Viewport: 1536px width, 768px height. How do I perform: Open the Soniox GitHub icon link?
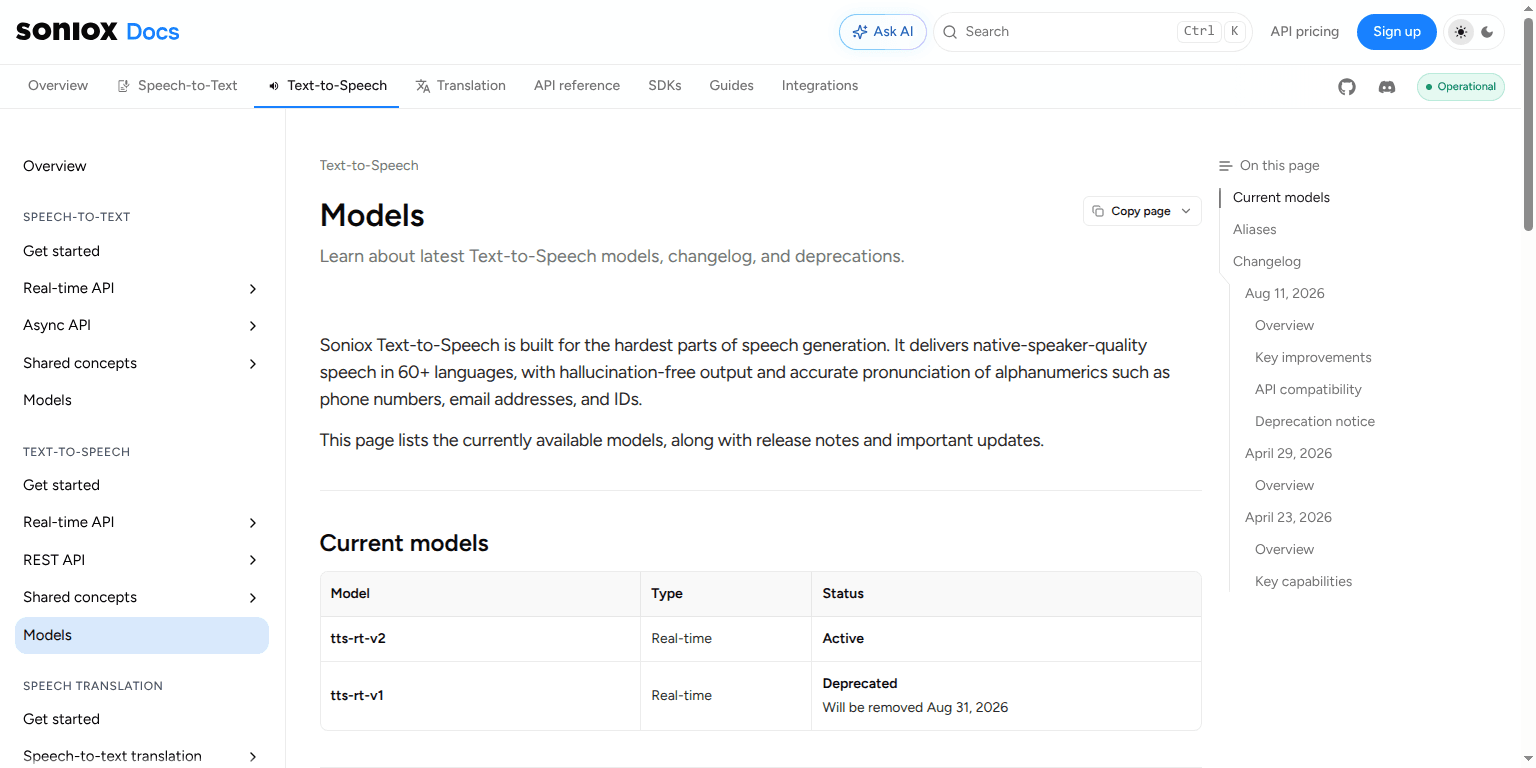coord(1347,87)
